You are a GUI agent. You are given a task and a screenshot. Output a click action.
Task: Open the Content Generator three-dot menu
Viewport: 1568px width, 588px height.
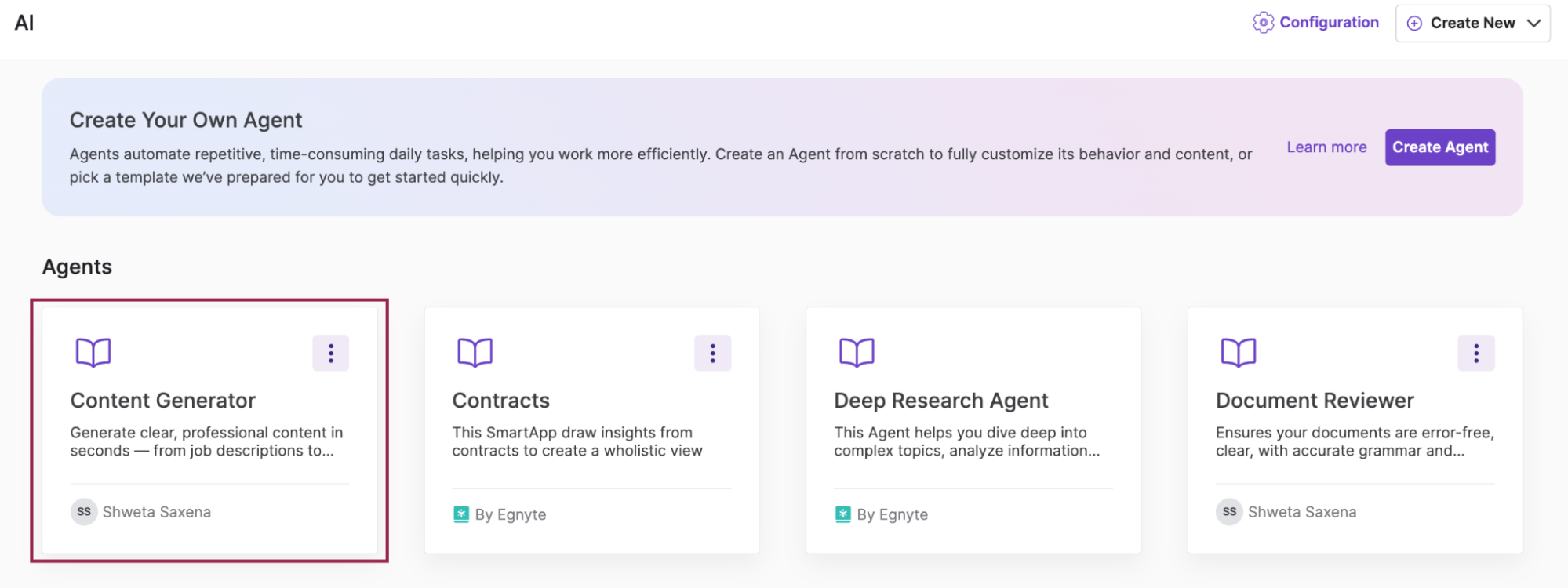point(330,353)
